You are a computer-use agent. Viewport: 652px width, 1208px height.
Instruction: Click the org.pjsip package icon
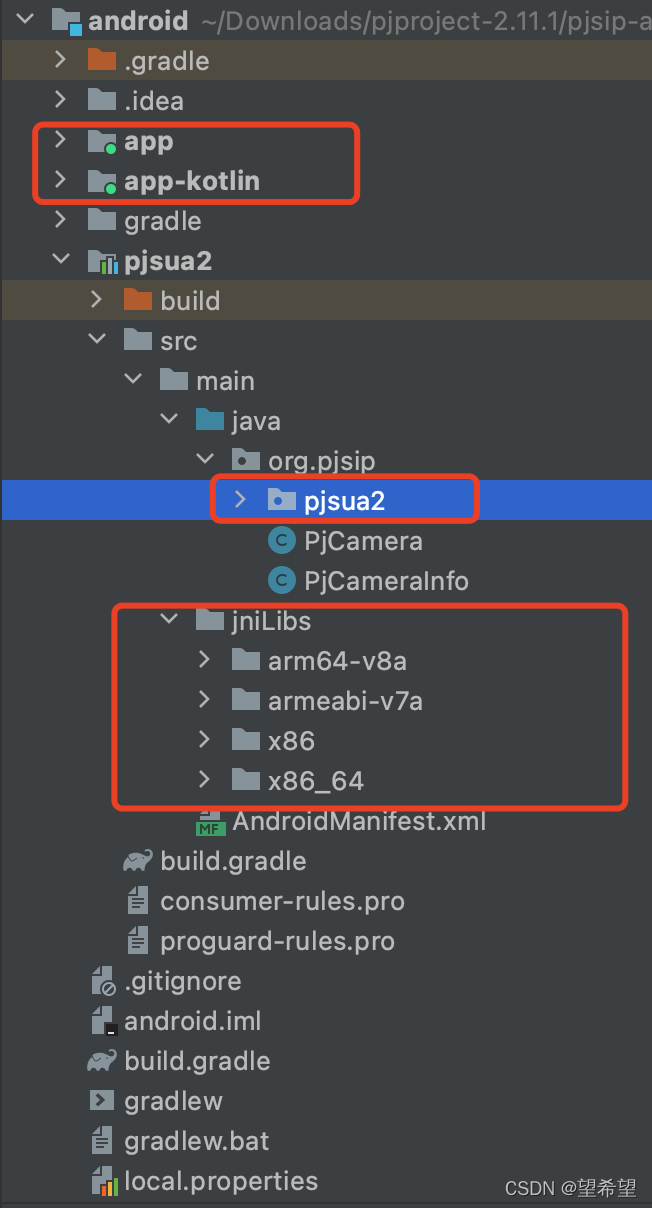245,460
